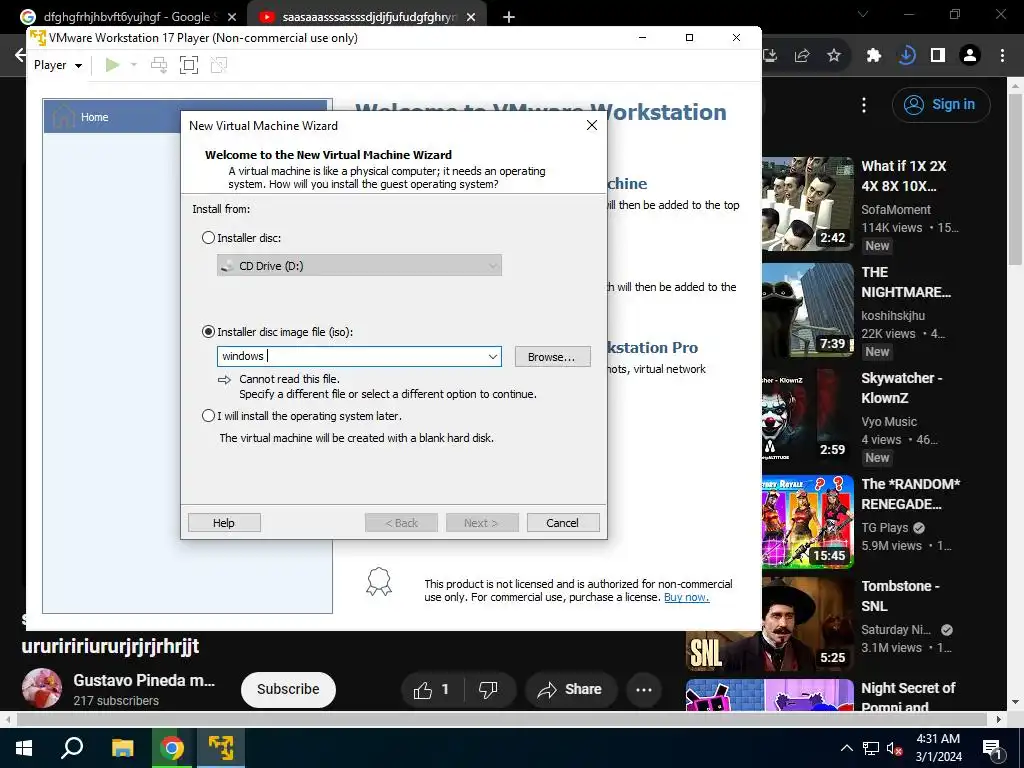
Task: Open Chrome tab search chevron
Action: pyautogui.click(x=863, y=14)
